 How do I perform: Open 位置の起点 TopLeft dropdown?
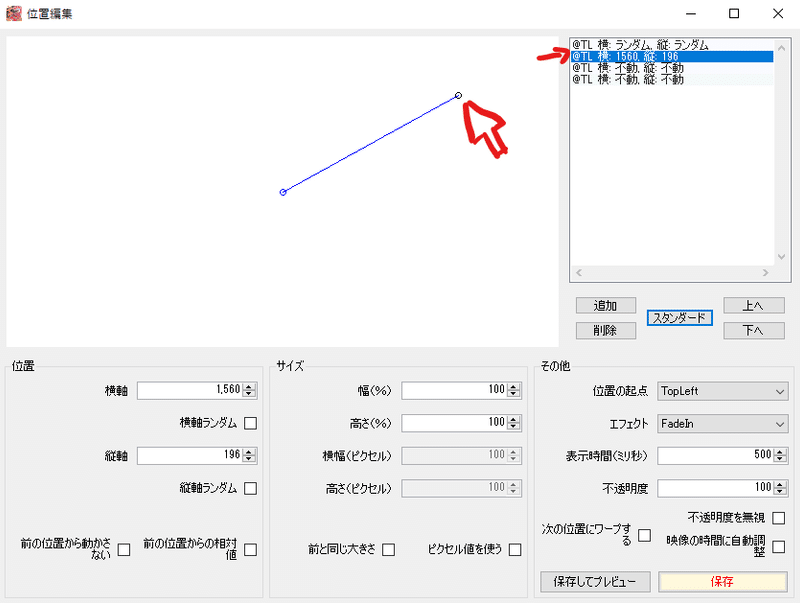tap(722, 391)
